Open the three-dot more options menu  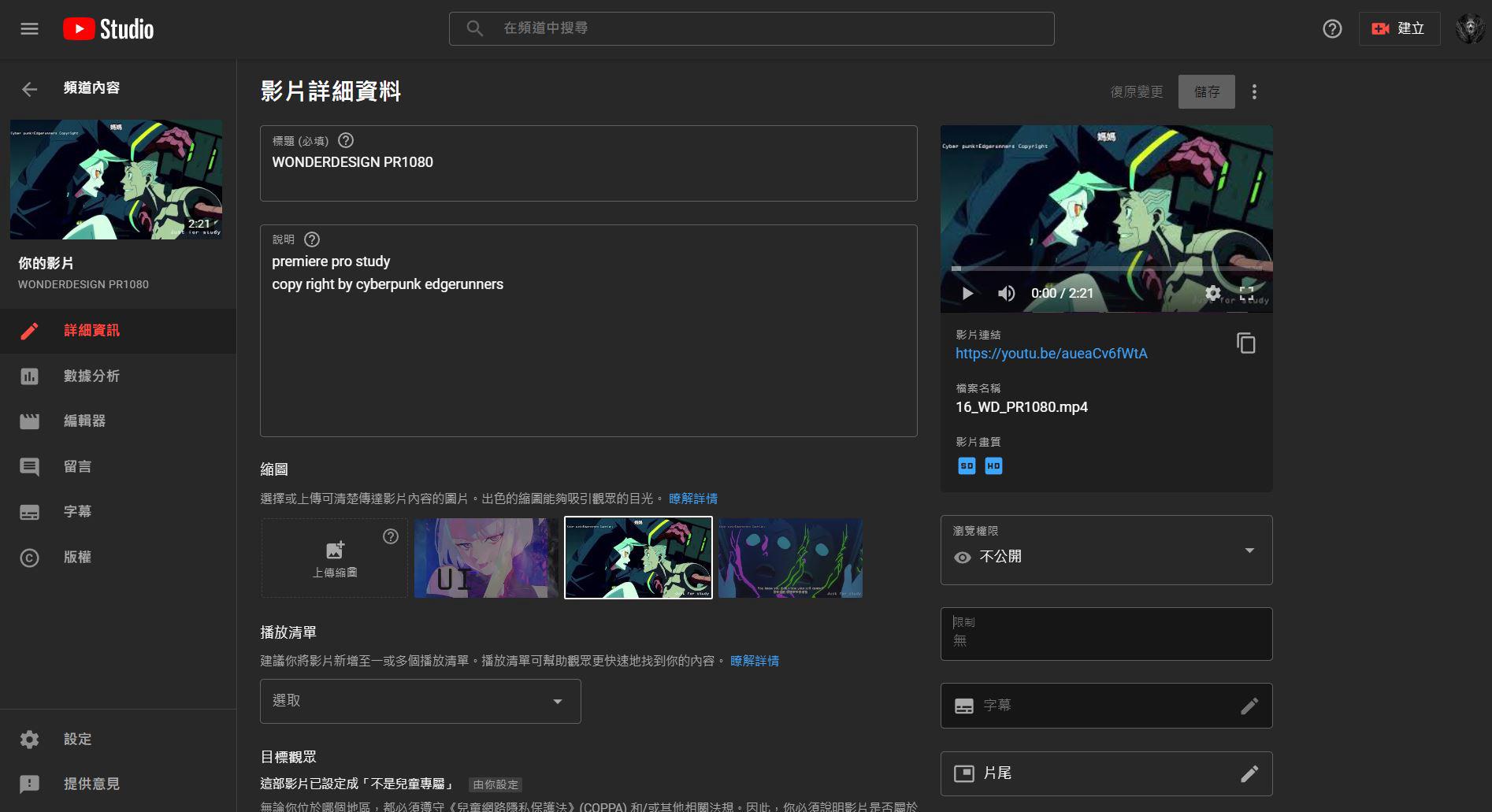pos(1254,92)
